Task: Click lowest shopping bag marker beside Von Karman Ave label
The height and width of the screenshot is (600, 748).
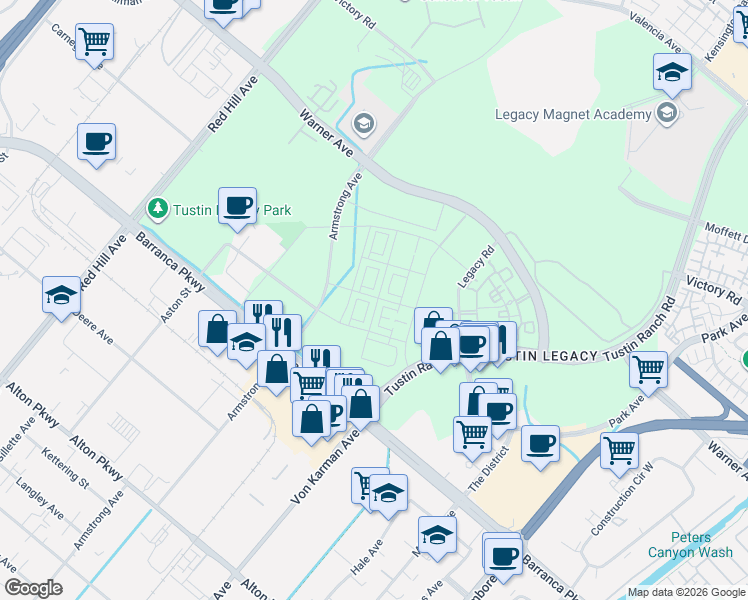Action: point(312,420)
